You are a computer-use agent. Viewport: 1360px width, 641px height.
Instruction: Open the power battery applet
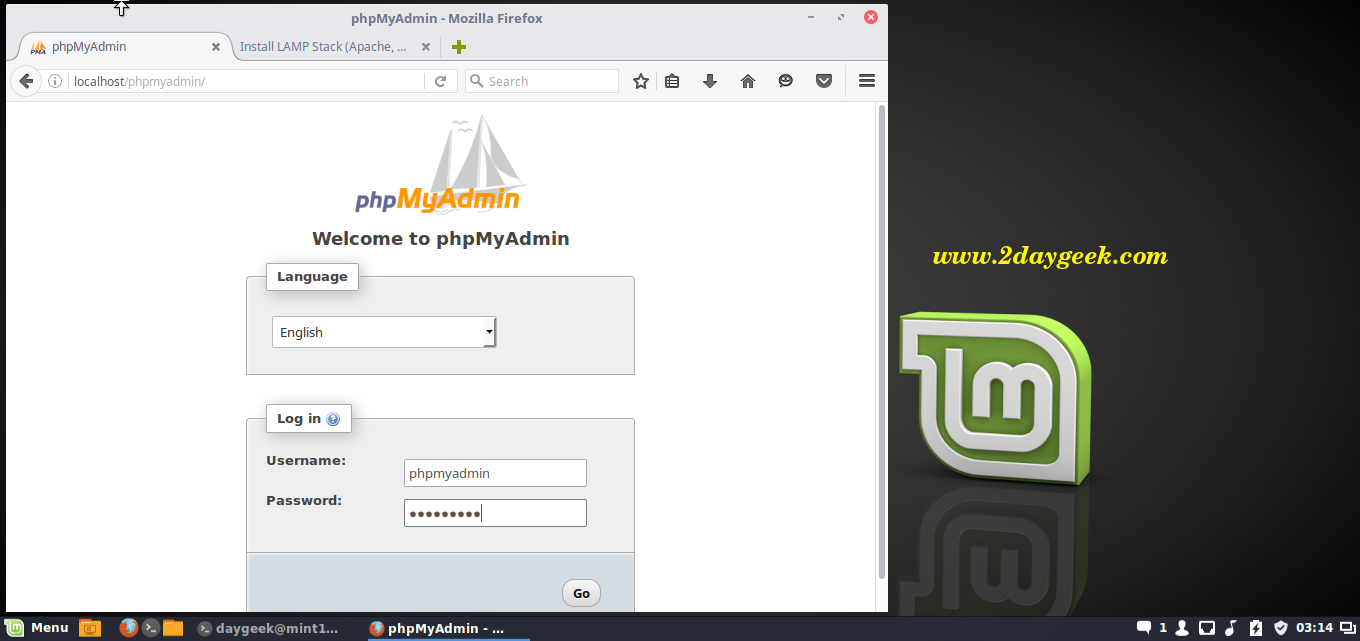1256,628
